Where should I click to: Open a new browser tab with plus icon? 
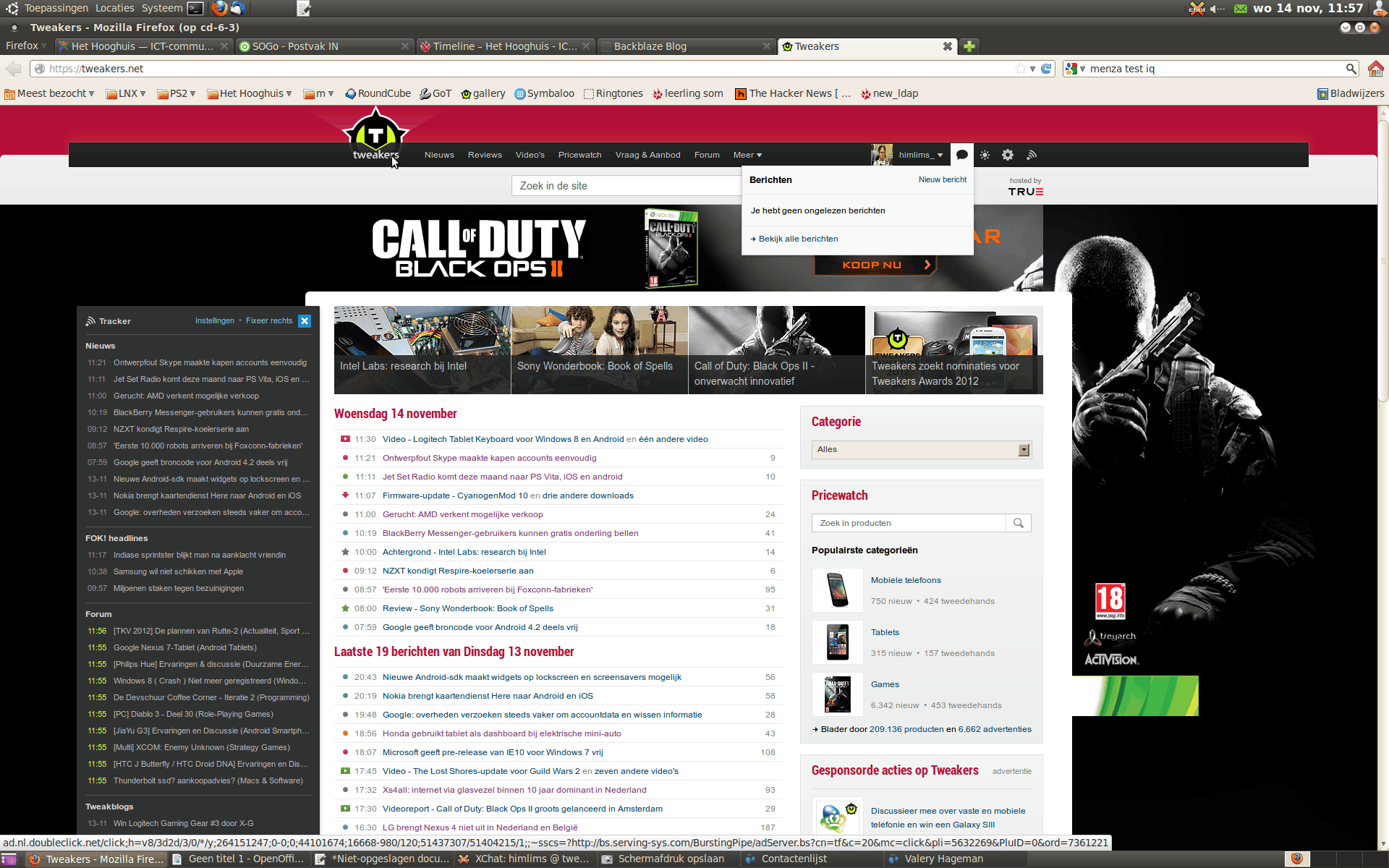click(969, 46)
